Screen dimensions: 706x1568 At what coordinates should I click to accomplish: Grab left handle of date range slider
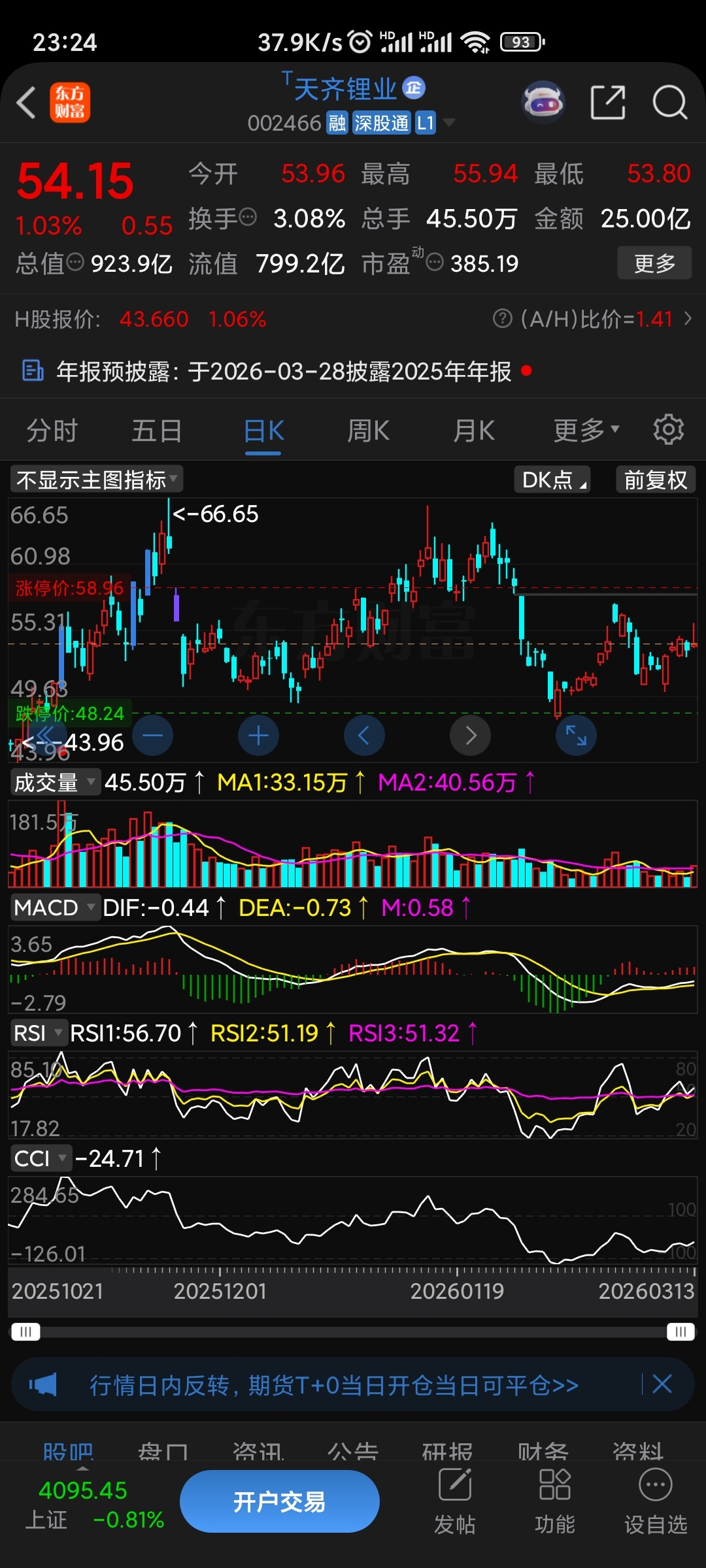click(25, 1331)
